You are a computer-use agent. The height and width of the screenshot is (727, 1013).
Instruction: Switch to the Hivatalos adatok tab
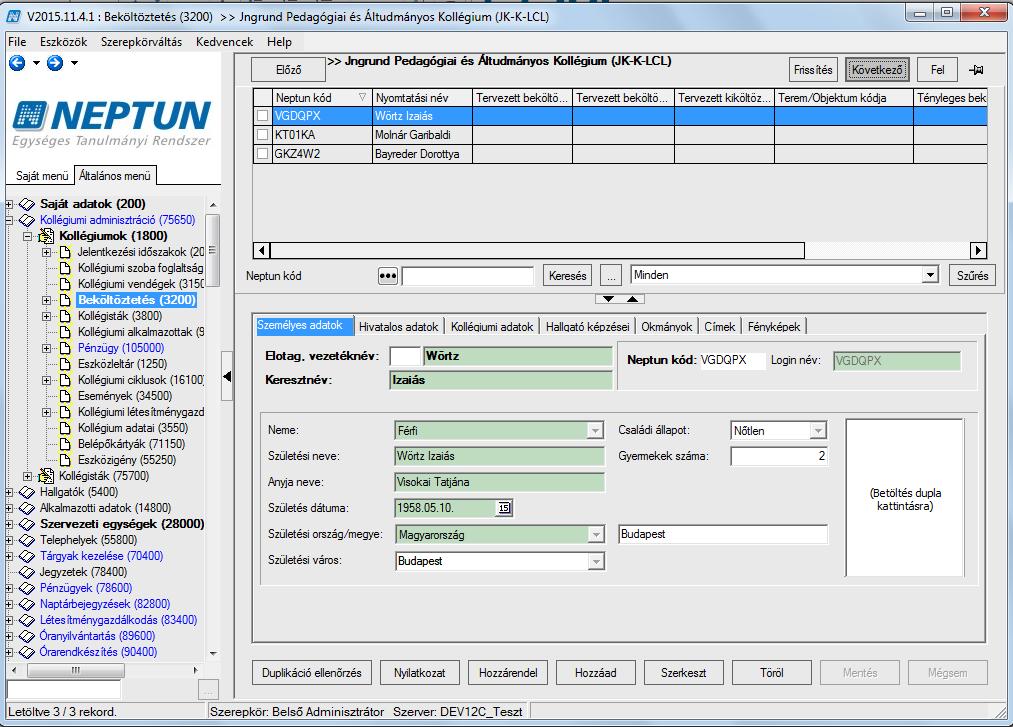click(x=399, y=326)
